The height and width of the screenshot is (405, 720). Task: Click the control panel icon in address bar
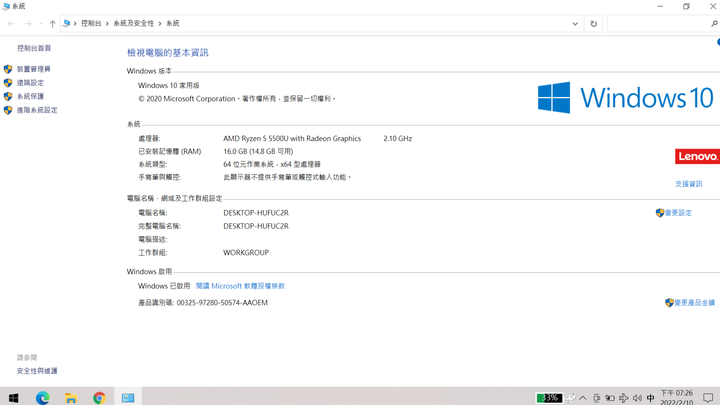pos(67,23)
